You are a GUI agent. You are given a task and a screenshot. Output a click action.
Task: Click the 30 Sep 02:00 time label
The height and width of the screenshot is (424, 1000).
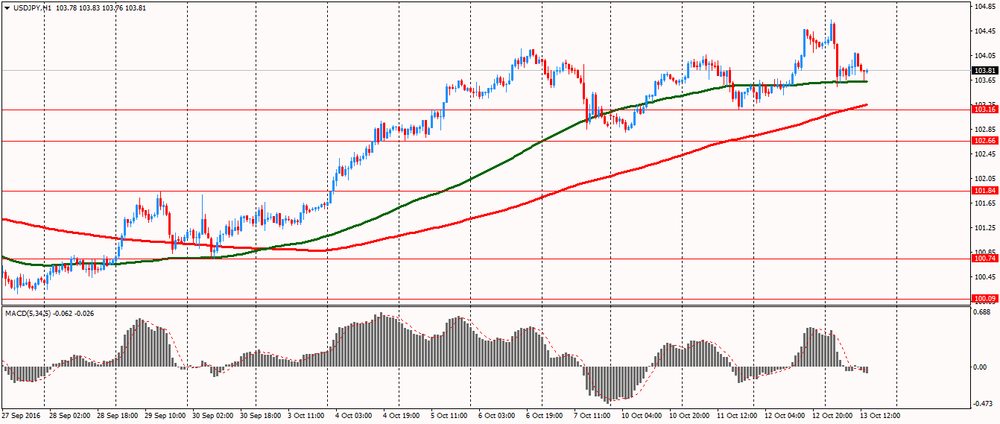click(x=212, y=415)
